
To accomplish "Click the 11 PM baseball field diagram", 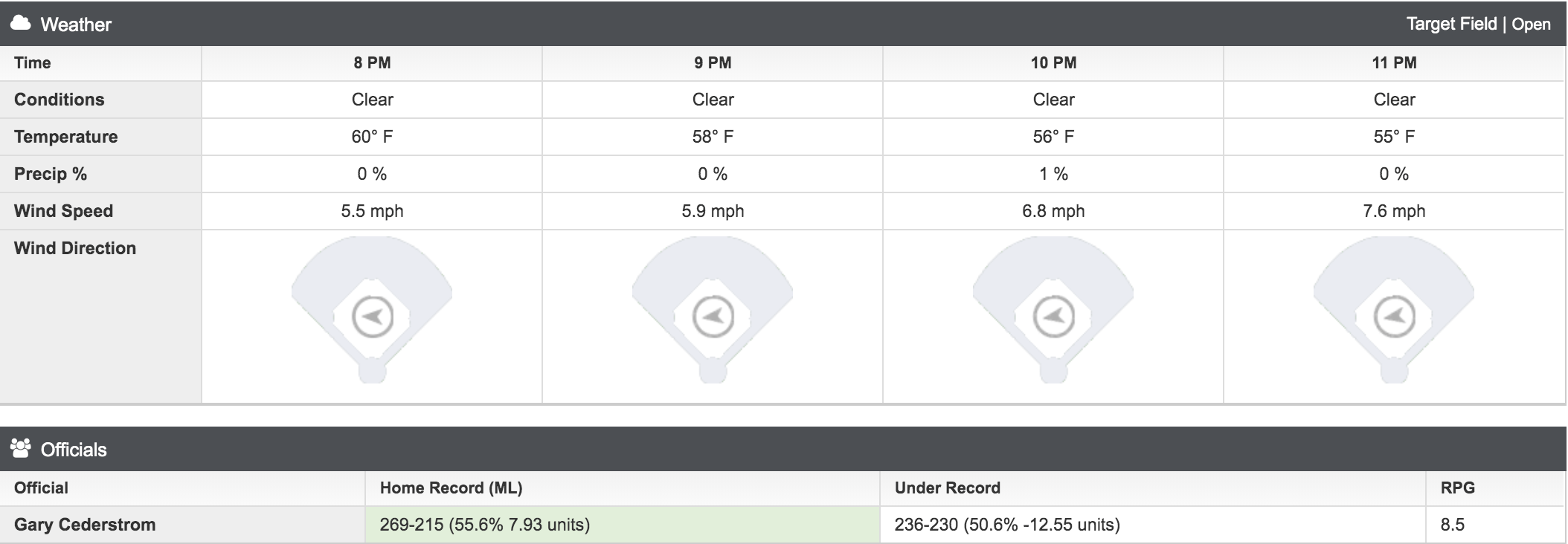I will click(1394, 310).
